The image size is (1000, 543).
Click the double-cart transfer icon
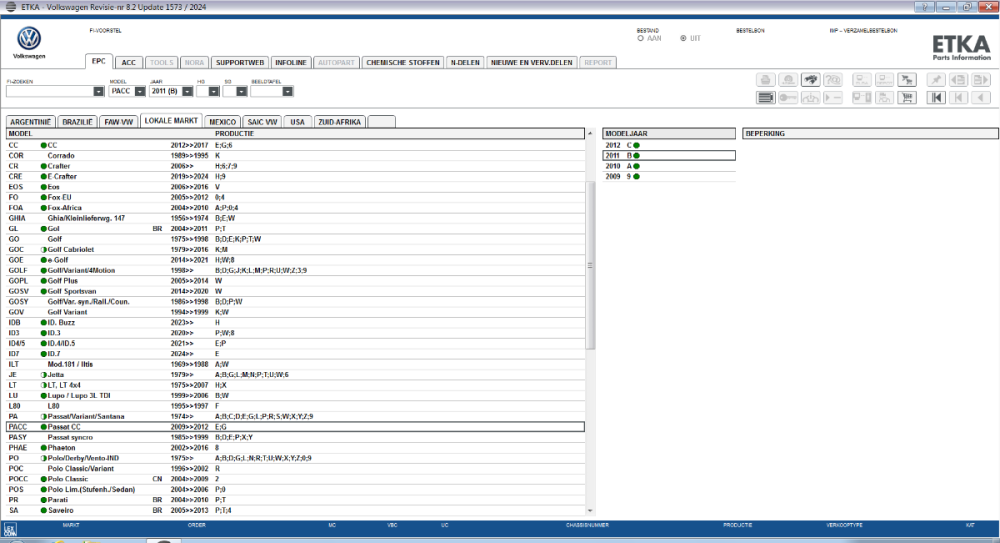point(907,80)
